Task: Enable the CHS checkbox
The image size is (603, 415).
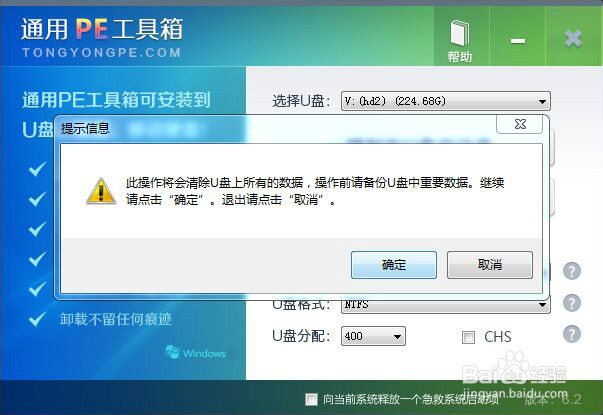Action: [468, 337]
